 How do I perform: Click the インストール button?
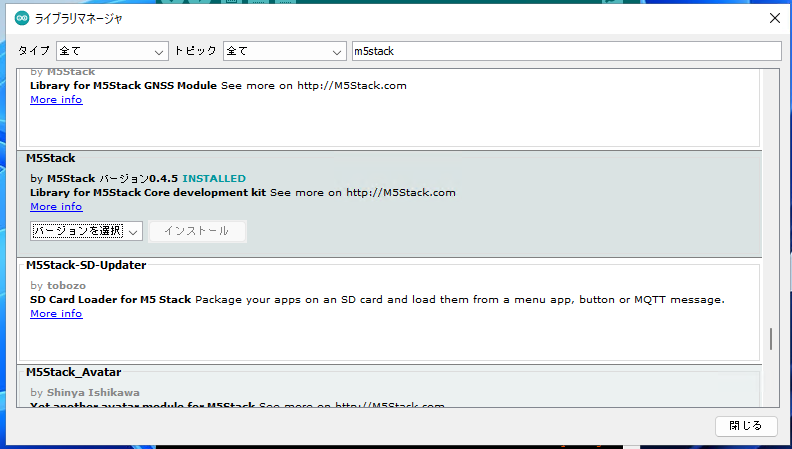197,231
